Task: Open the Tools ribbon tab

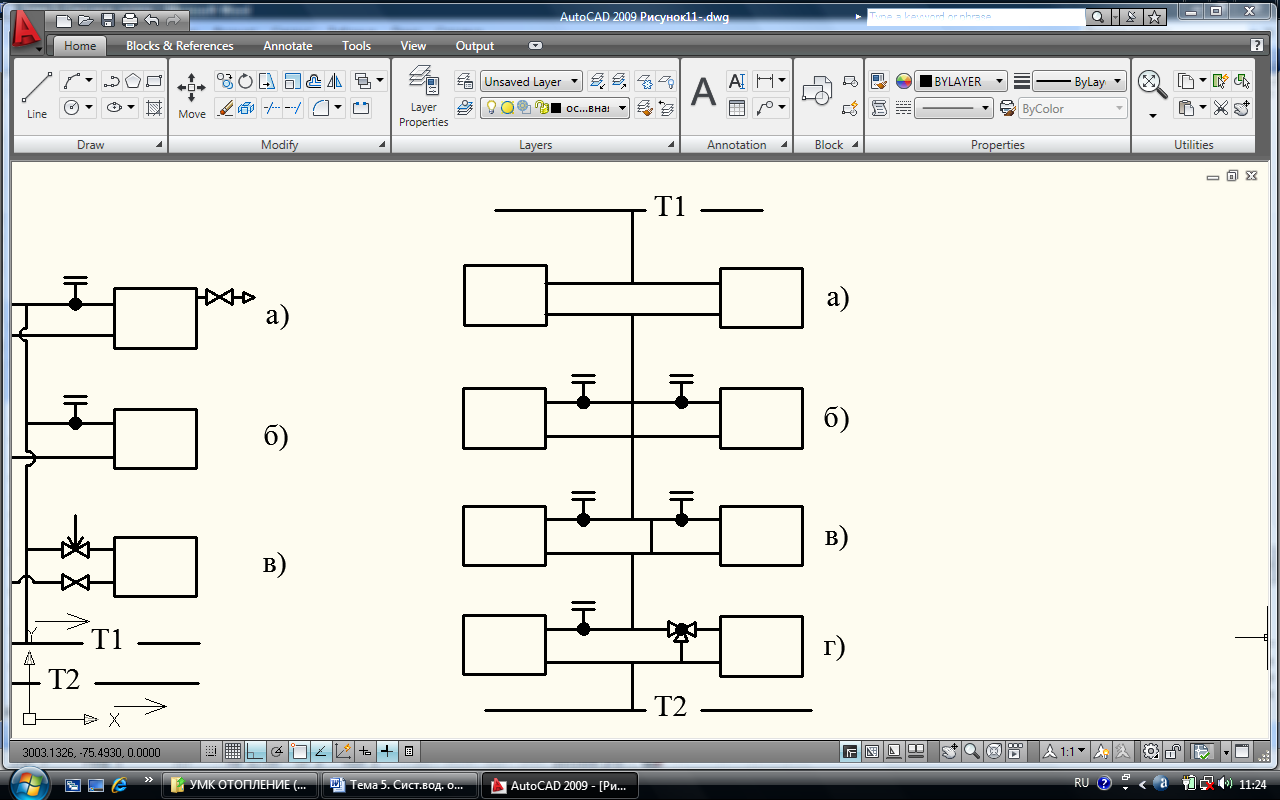Action: pyautogui.click(x=356, y=46)
